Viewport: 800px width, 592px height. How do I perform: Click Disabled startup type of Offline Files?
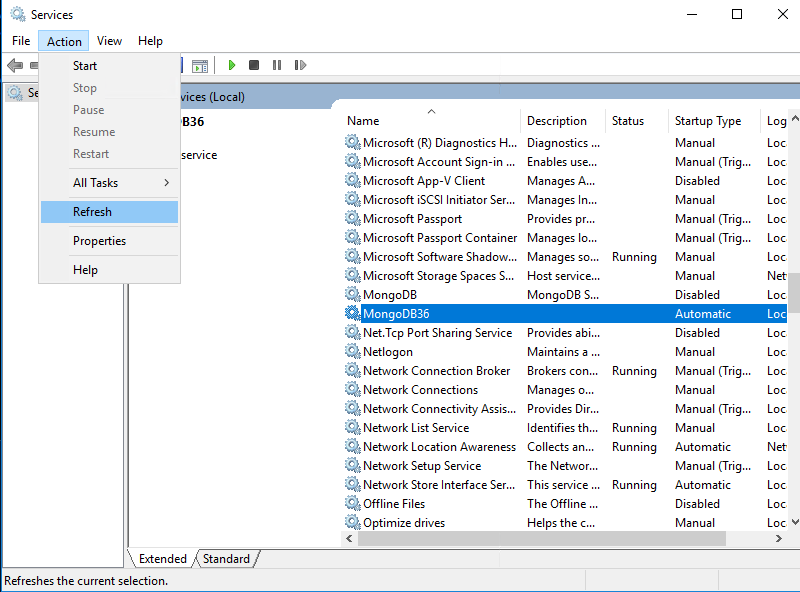click(697, 504)
